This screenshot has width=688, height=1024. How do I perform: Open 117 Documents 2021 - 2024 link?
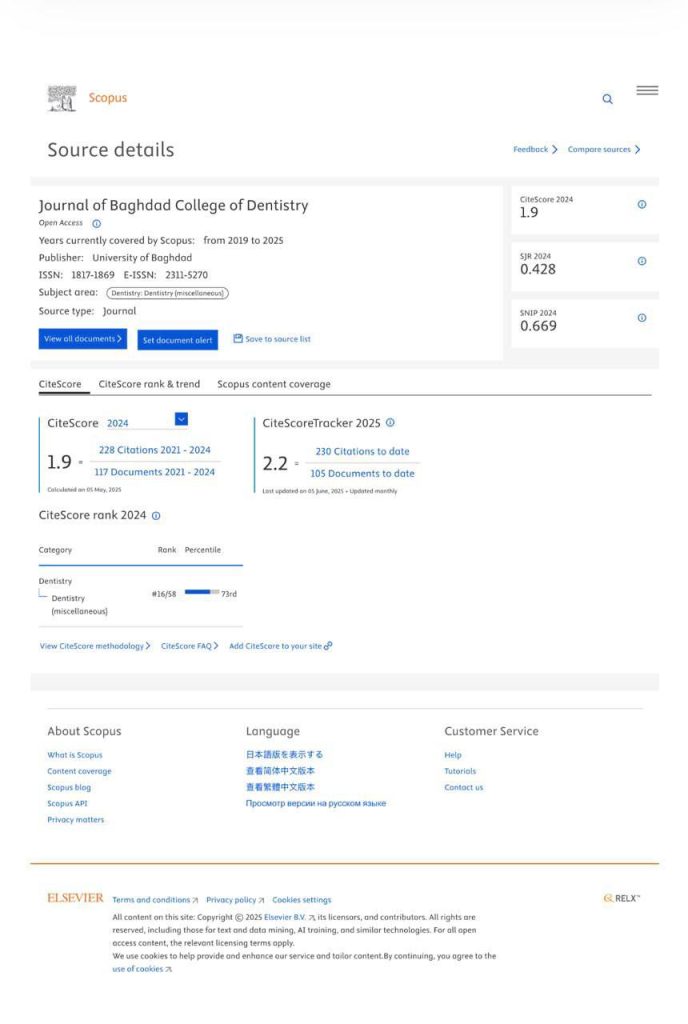click(x=155, y=472)
